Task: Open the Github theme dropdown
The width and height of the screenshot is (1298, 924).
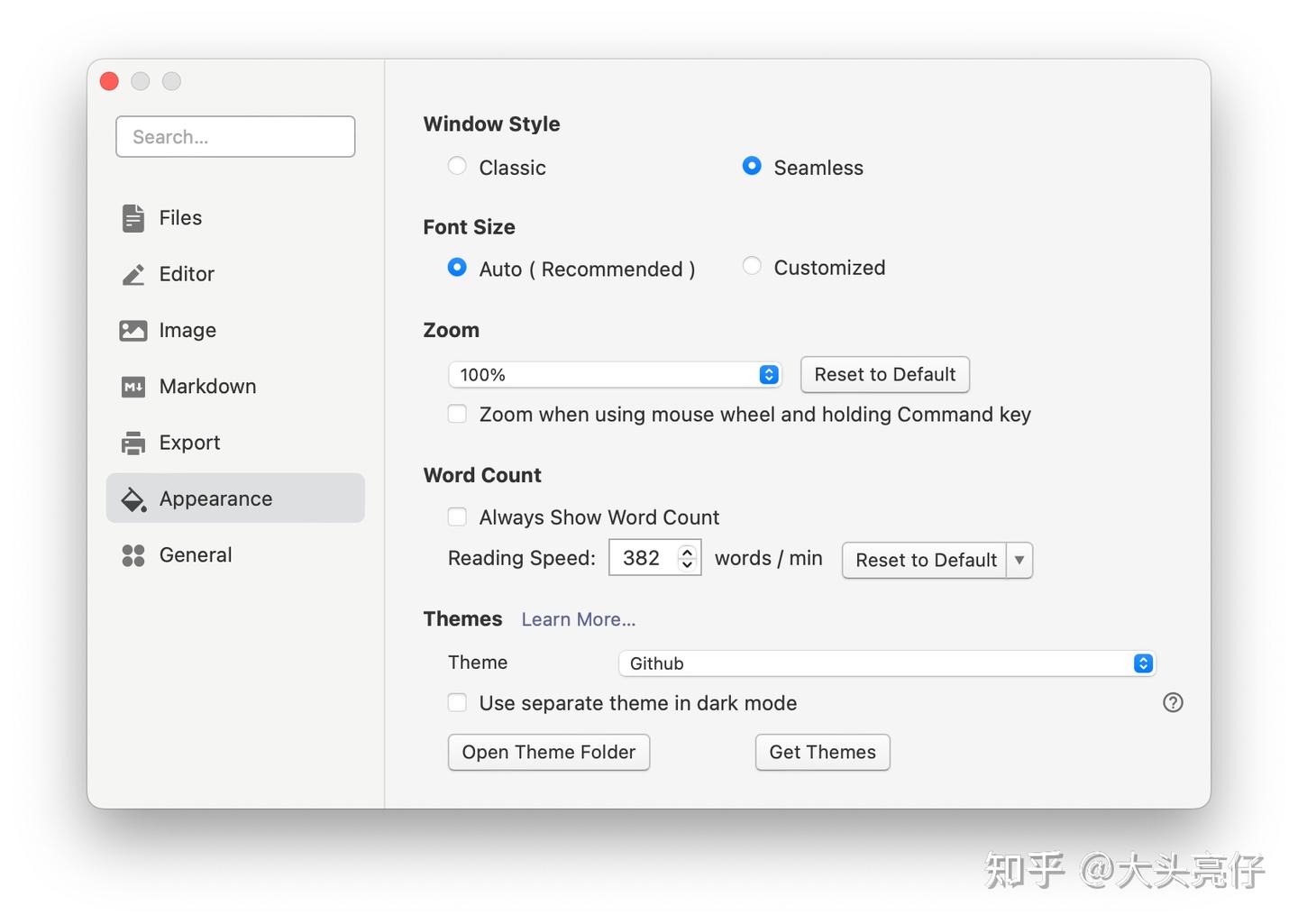Action: point(887,663)
